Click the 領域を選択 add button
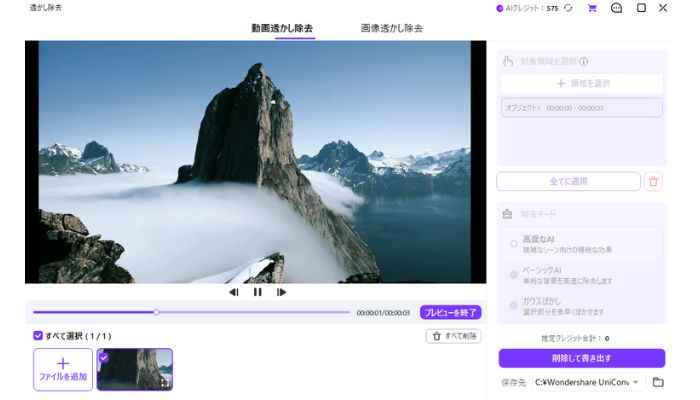Viewport: 700px width, 400px height. click(582, 83)
